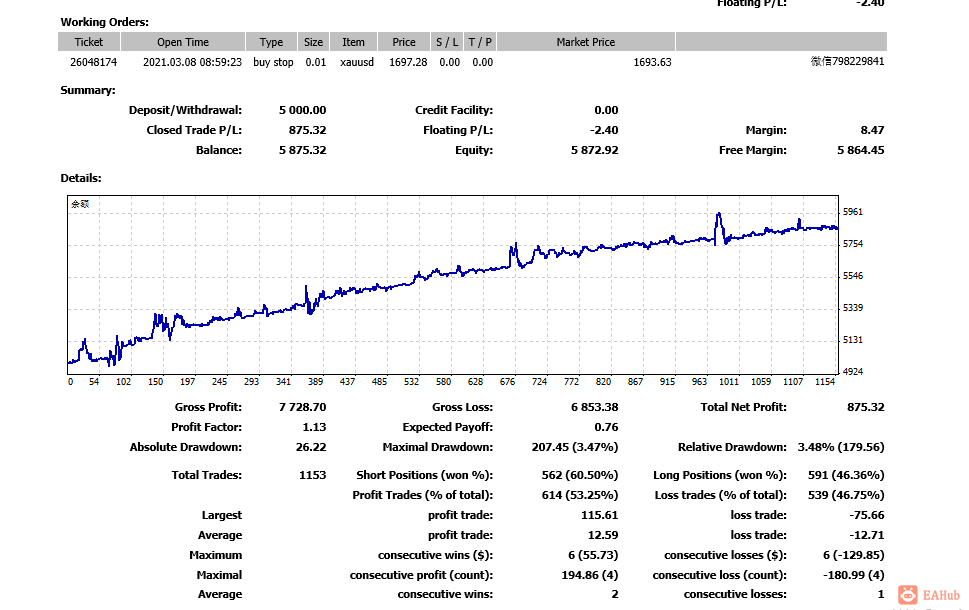969x610 pixels.
Task: Click market price value 1693.63
Action: pyautogui.click(x=652, y=62)
